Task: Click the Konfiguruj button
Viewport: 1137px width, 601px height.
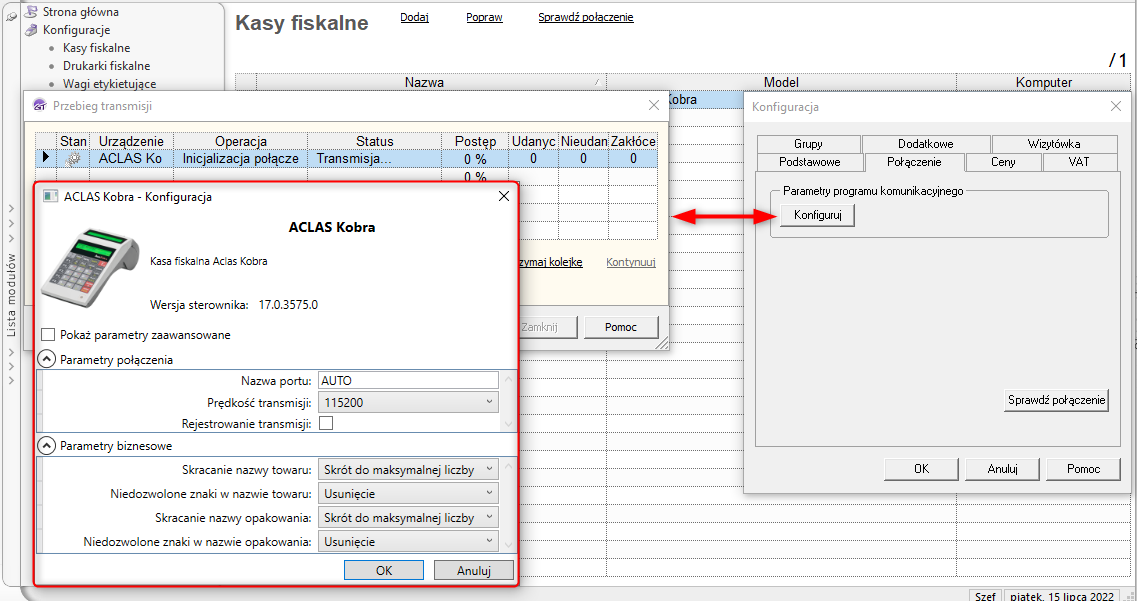Action: (817, 215)
